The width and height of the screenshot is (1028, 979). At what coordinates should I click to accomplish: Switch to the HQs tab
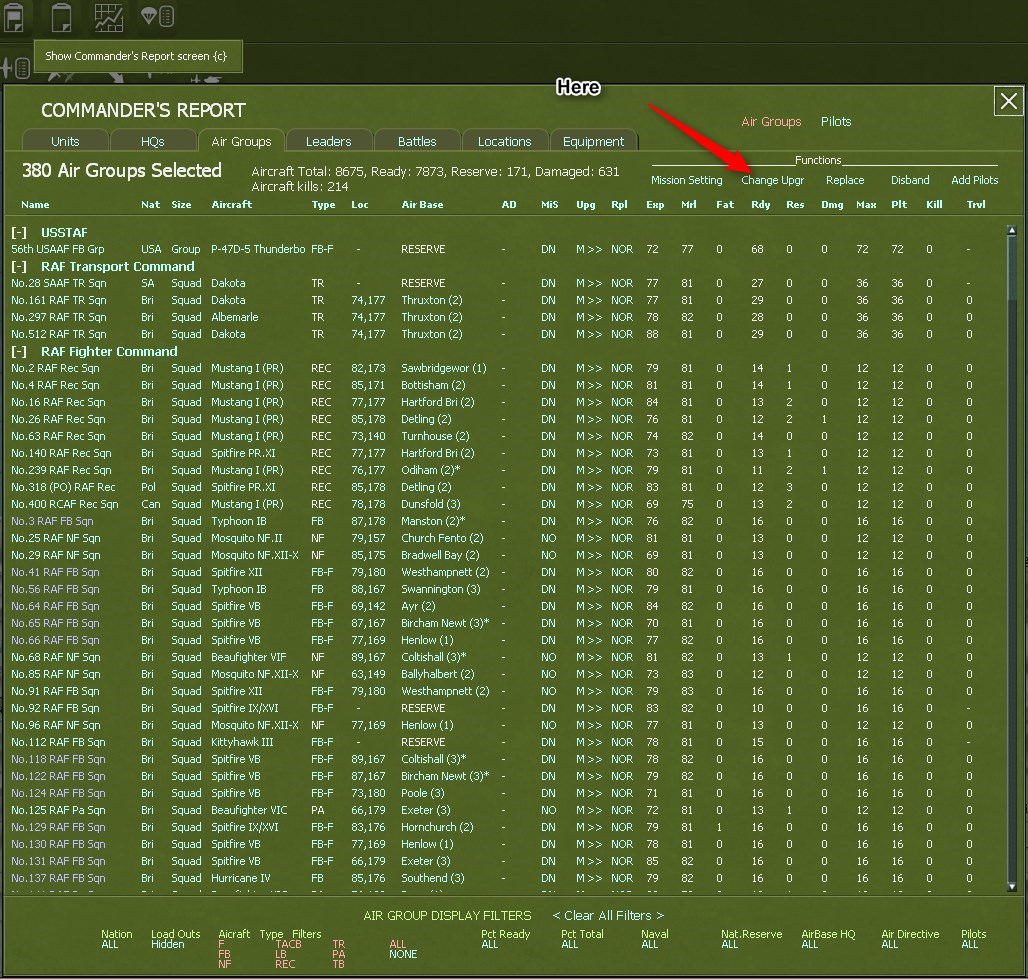[x=153, y=141]
